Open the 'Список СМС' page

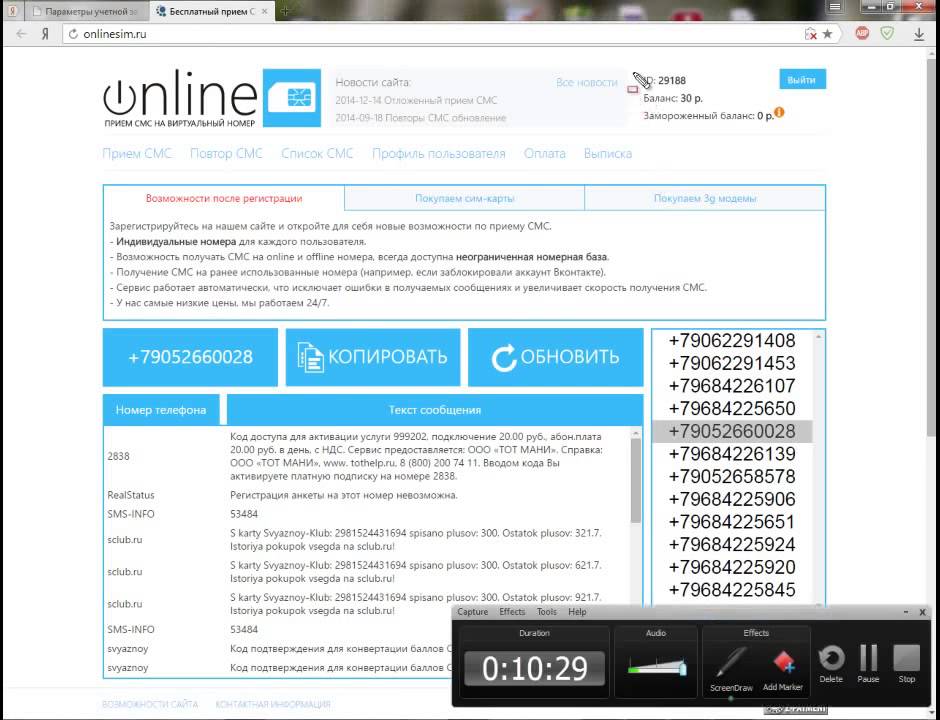317,153
